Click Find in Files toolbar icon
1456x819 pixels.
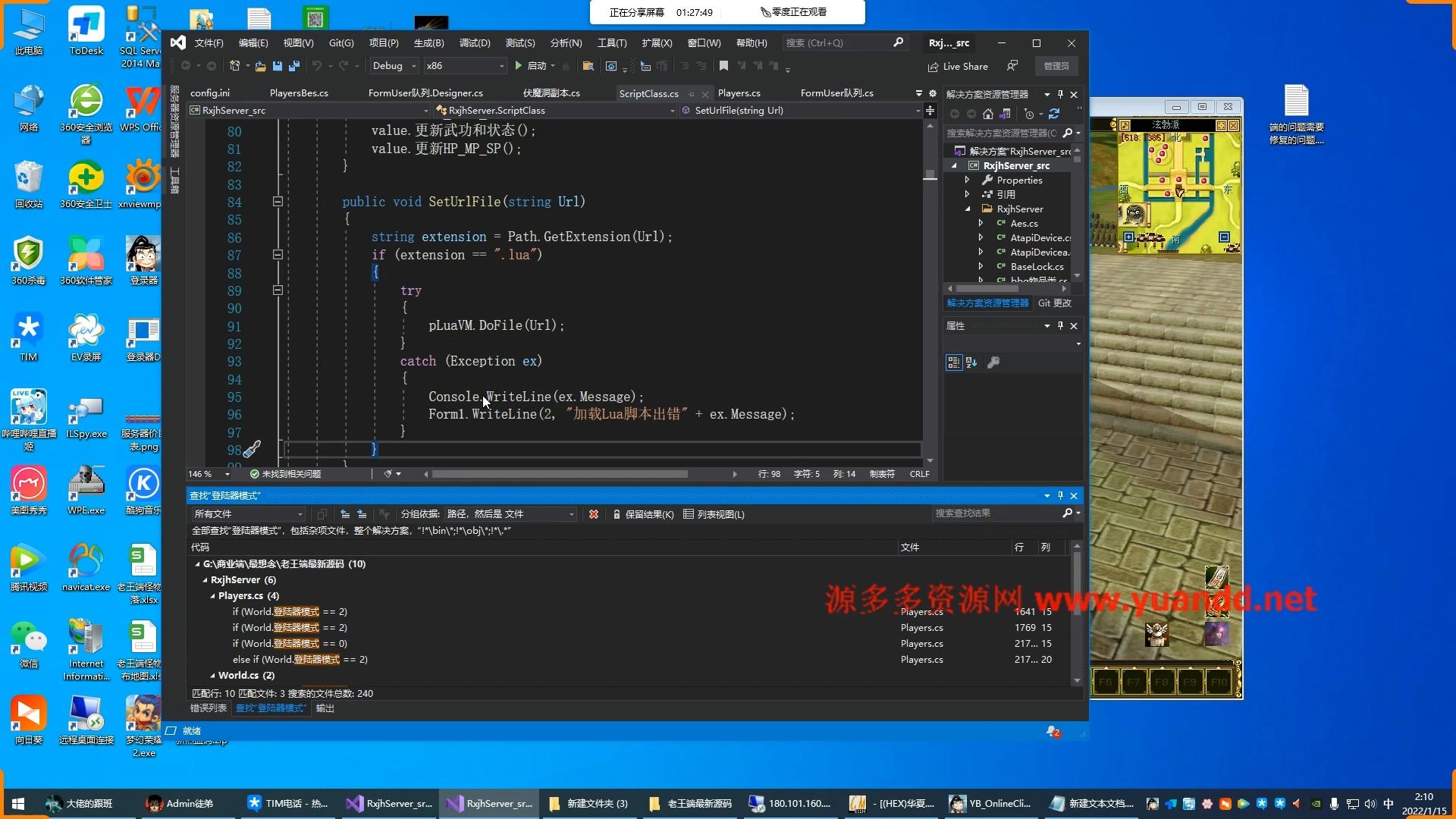588,66
